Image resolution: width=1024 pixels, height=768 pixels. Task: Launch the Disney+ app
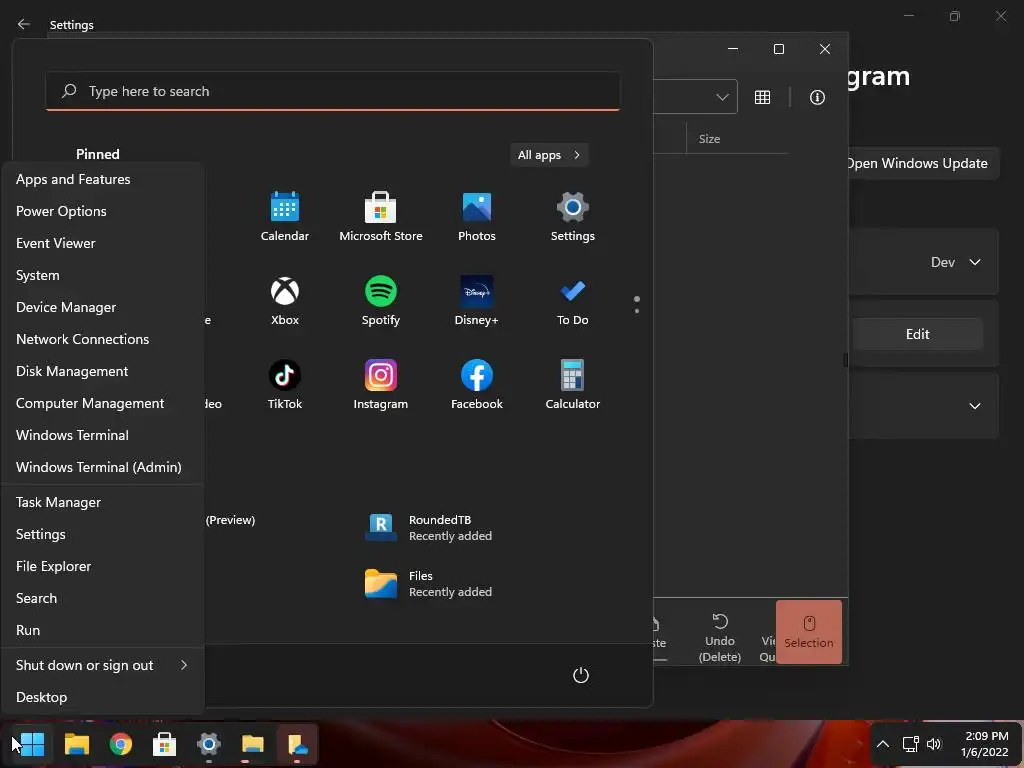click(477, 300)
